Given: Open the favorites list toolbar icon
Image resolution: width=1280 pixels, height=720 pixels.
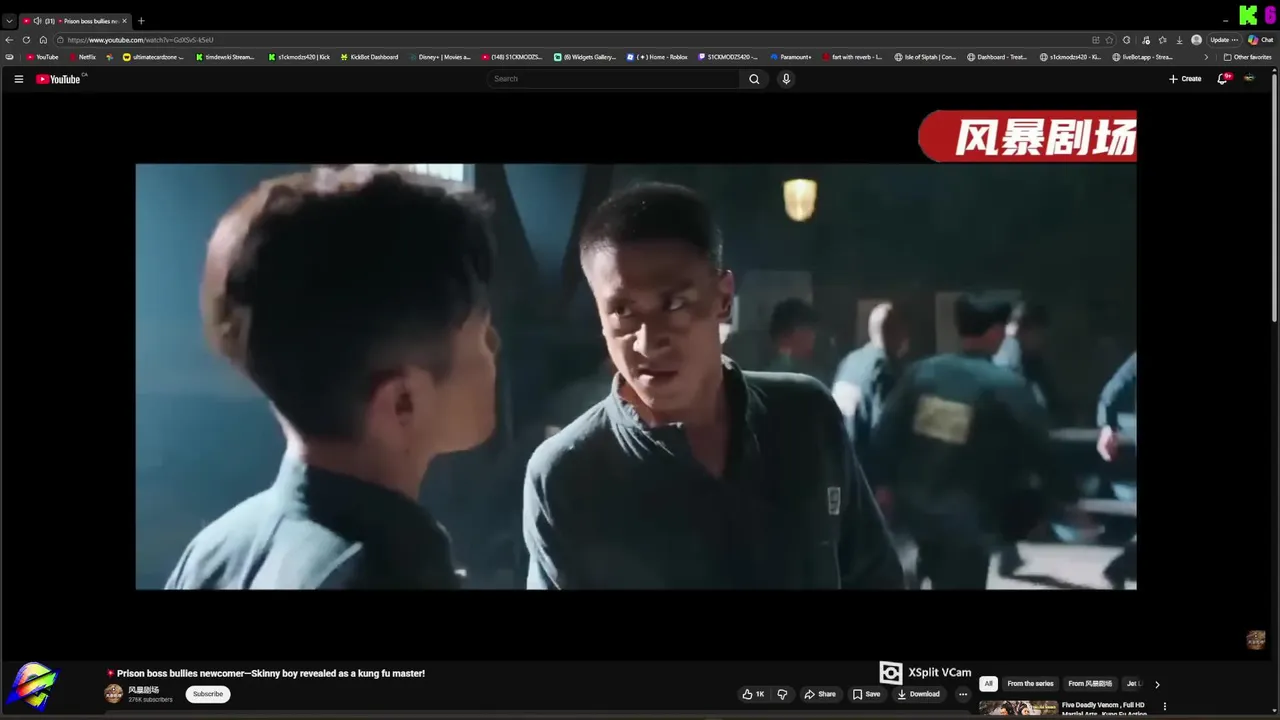Looking at the screenshot, I should coord(1162,40).
